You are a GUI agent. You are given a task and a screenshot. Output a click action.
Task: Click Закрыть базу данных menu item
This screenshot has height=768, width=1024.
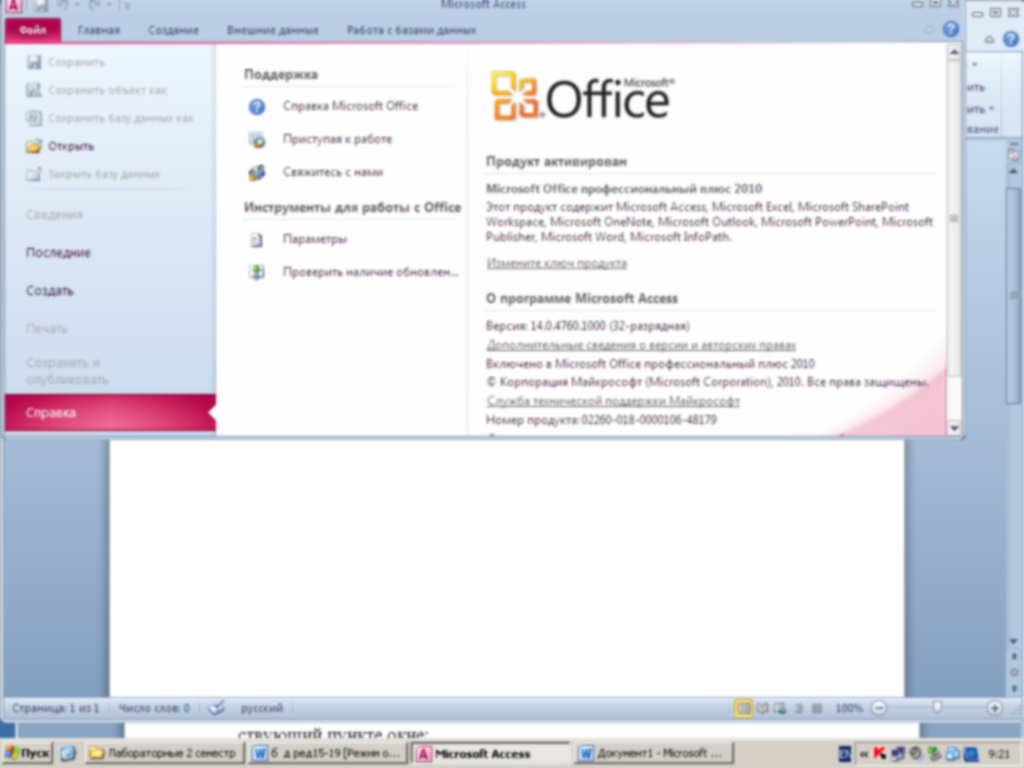pyautogui.click(x=92, y=174)
